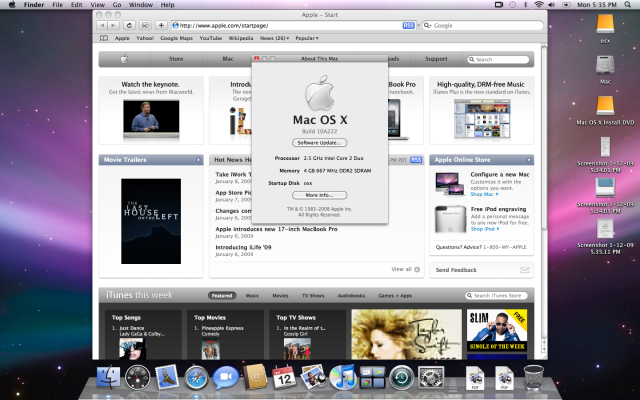Open System Preferences gear in Dock
This screenshot has height=400, width=640.
[431, 378]
